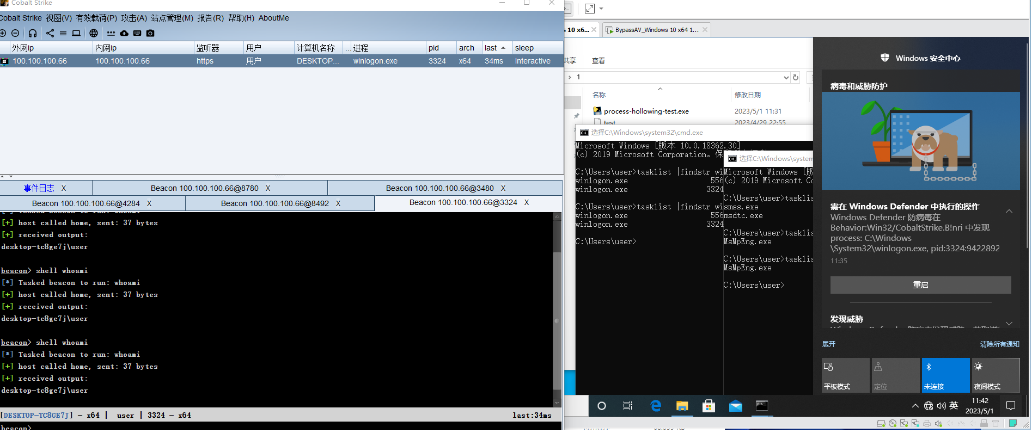Select the winlogon.exe beacon session row
This screenshot has width=1031, height=430.
point(281,60)
